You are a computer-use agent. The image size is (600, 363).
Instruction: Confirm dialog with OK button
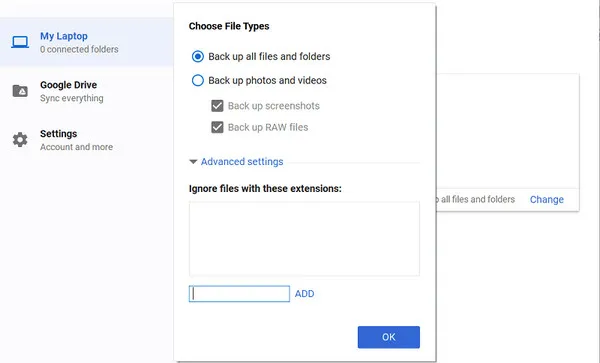coord(389,337)
